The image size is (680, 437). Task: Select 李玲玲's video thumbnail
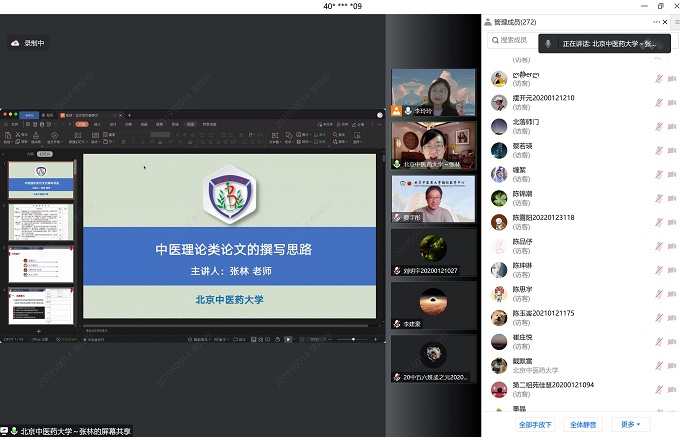coord(433,93)
